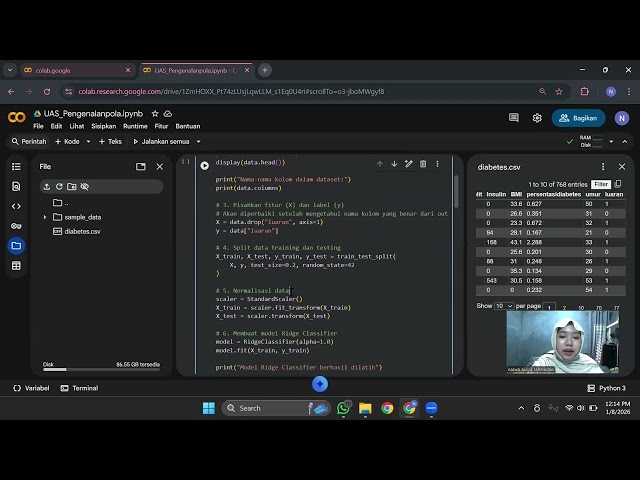Refresh the file list in Files panel
Image resolution: width=640 pixels, height=480 pixels.
(59, 186)
